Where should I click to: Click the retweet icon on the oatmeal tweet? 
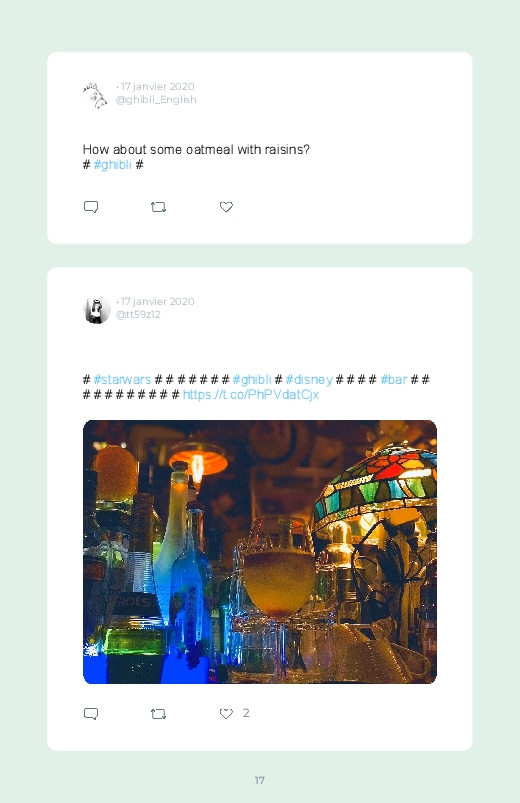(158, 207)
